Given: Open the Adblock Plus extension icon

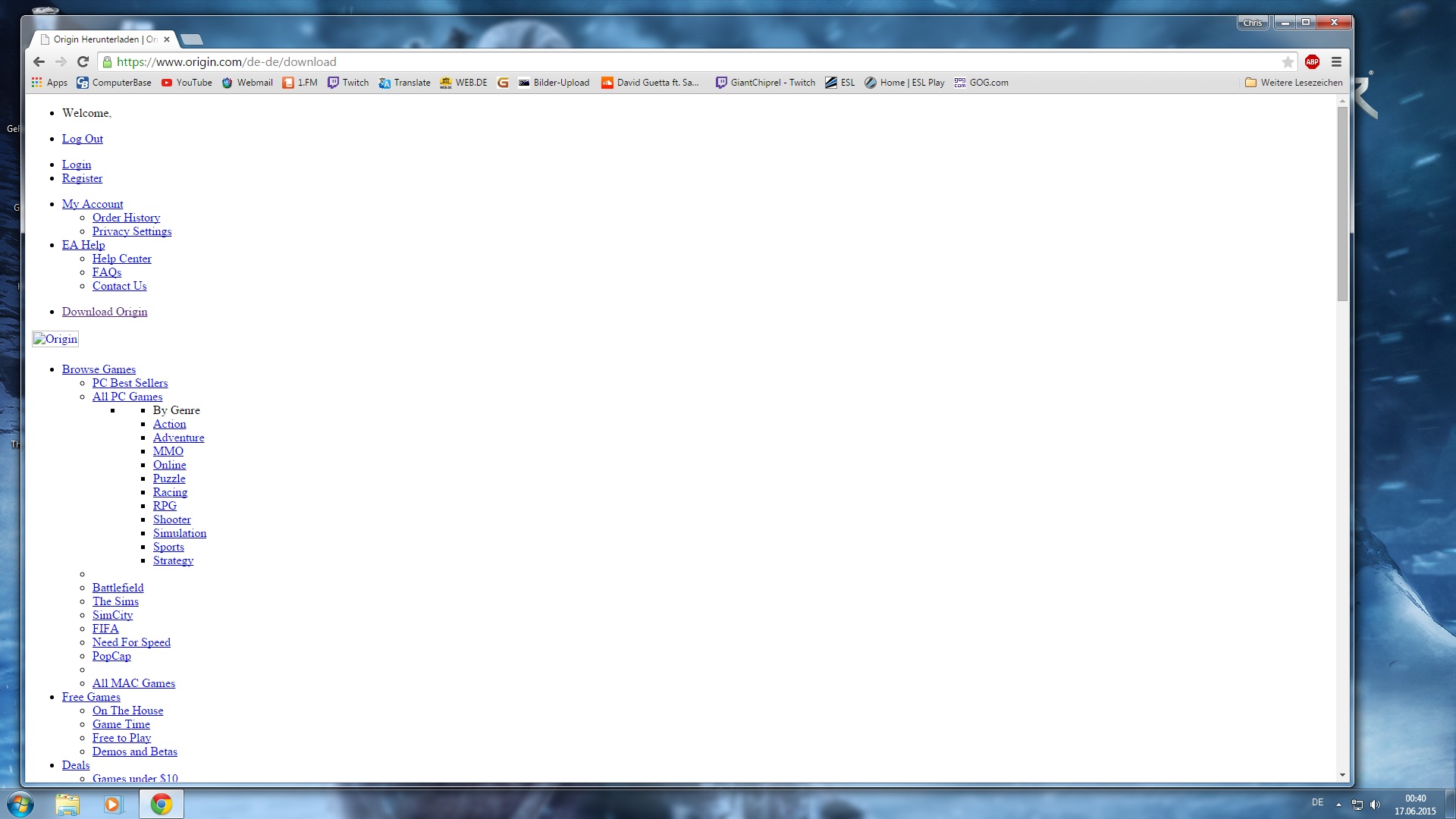Looking at the screenshot, I should click(x=1312, y=62).
